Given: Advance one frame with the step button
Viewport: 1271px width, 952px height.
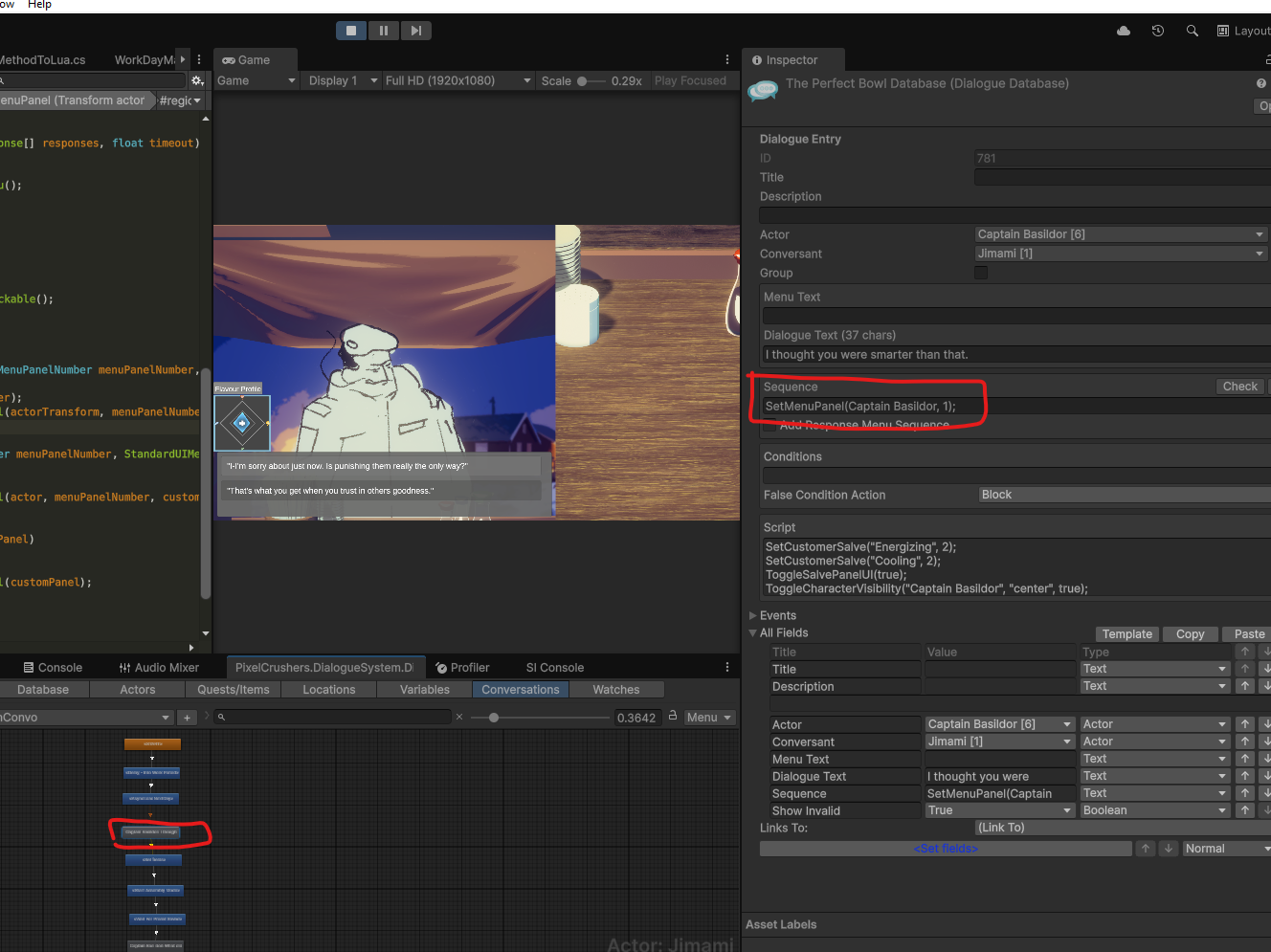Looking at the screenshot, I should pos(415,31).
